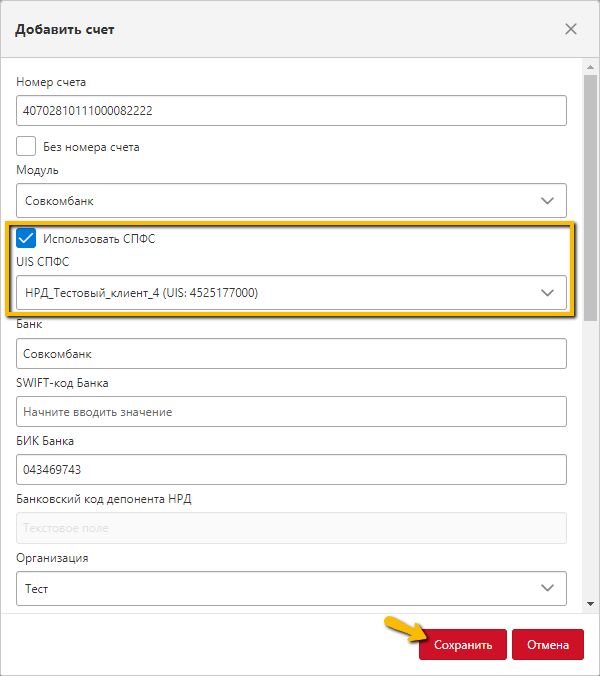Close the Добавить счет dialog with X
This screenshot has width=600, height=676.
571,29
